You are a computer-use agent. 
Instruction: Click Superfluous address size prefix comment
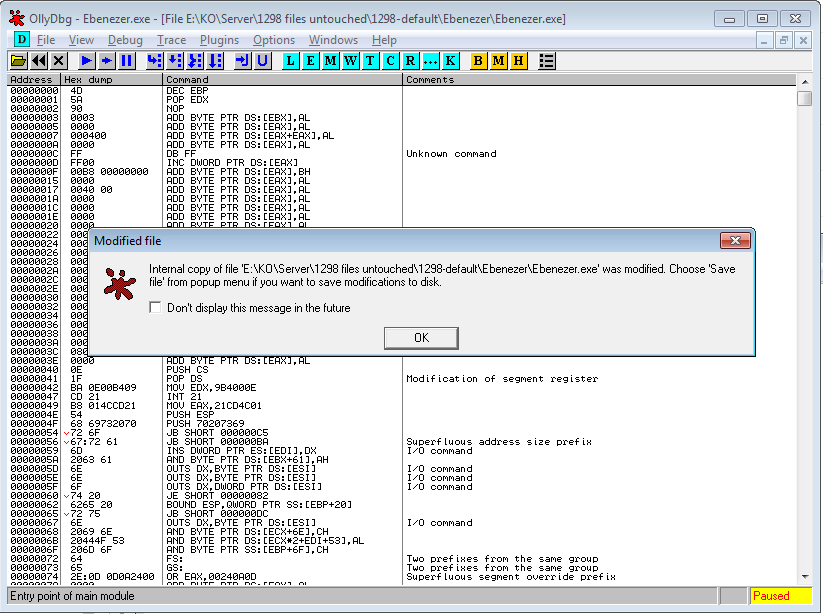(499, 441)
